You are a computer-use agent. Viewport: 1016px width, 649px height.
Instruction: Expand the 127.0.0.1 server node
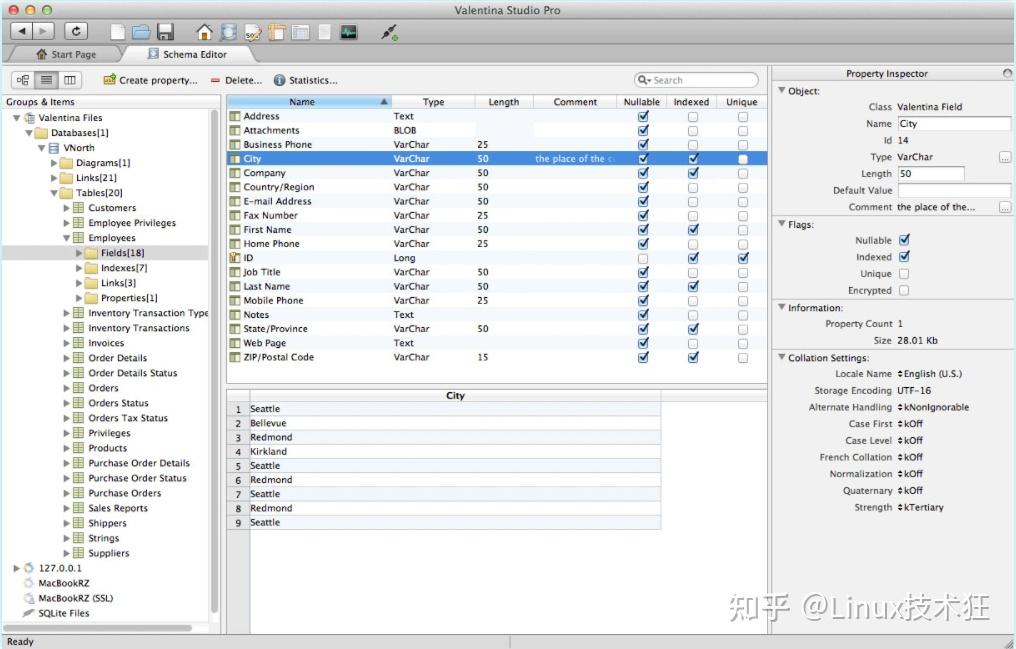click(17, 568)
